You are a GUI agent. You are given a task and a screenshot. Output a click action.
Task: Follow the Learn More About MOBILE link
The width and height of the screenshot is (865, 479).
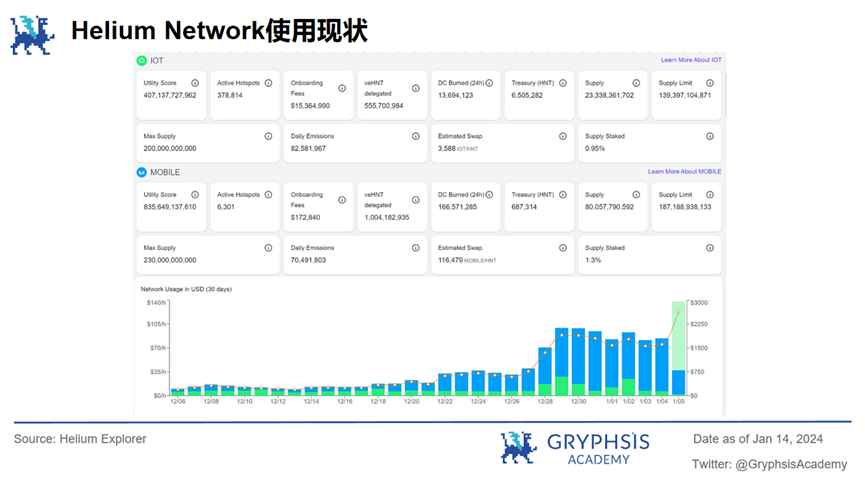click(684, 172)
